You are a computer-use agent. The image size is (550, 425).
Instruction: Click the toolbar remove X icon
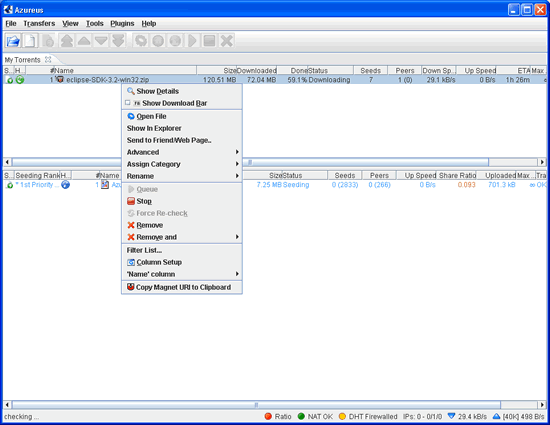point(227,41)
